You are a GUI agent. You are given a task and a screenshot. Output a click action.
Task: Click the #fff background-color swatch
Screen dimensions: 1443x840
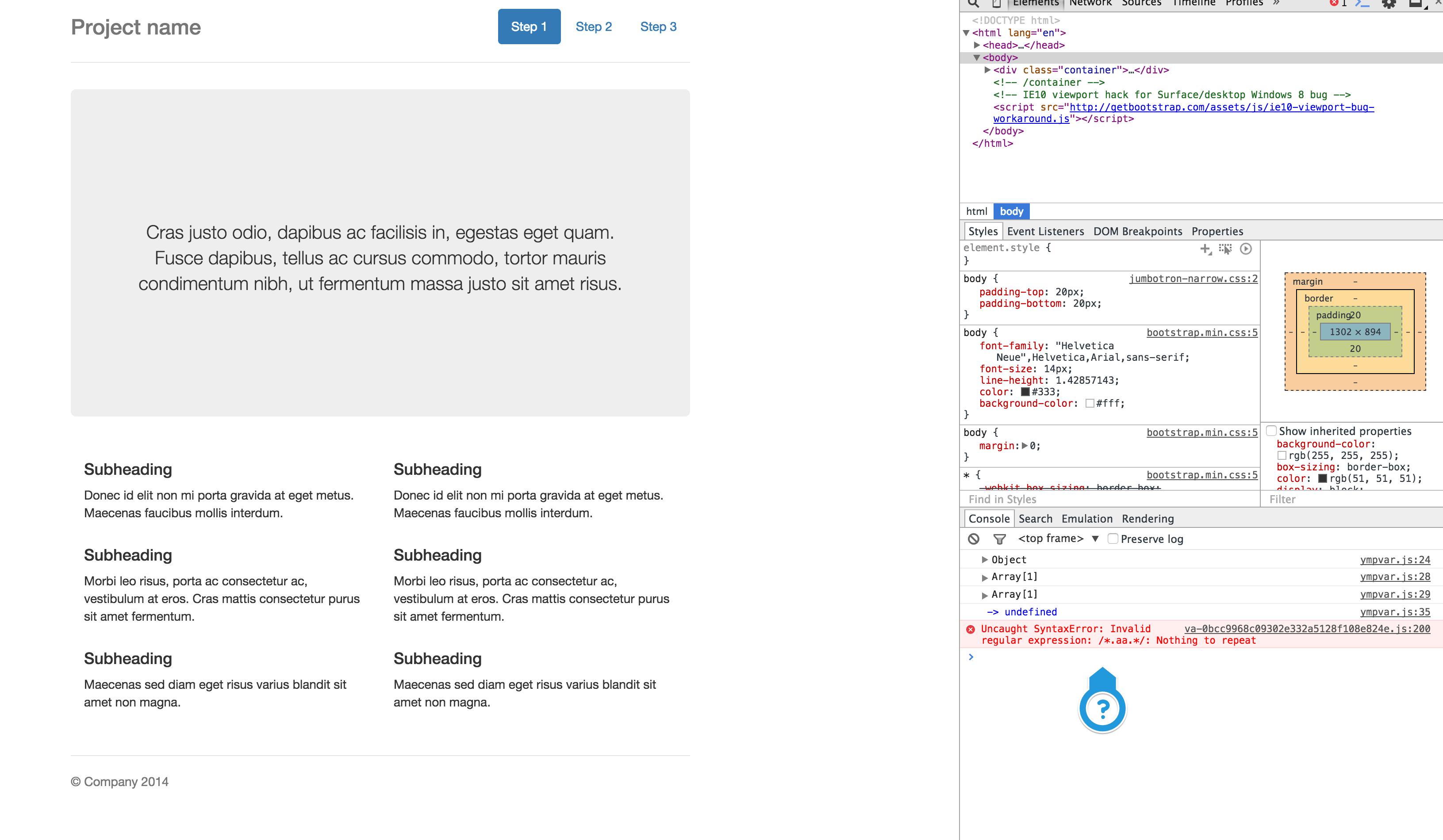(x=1089, y=403)
